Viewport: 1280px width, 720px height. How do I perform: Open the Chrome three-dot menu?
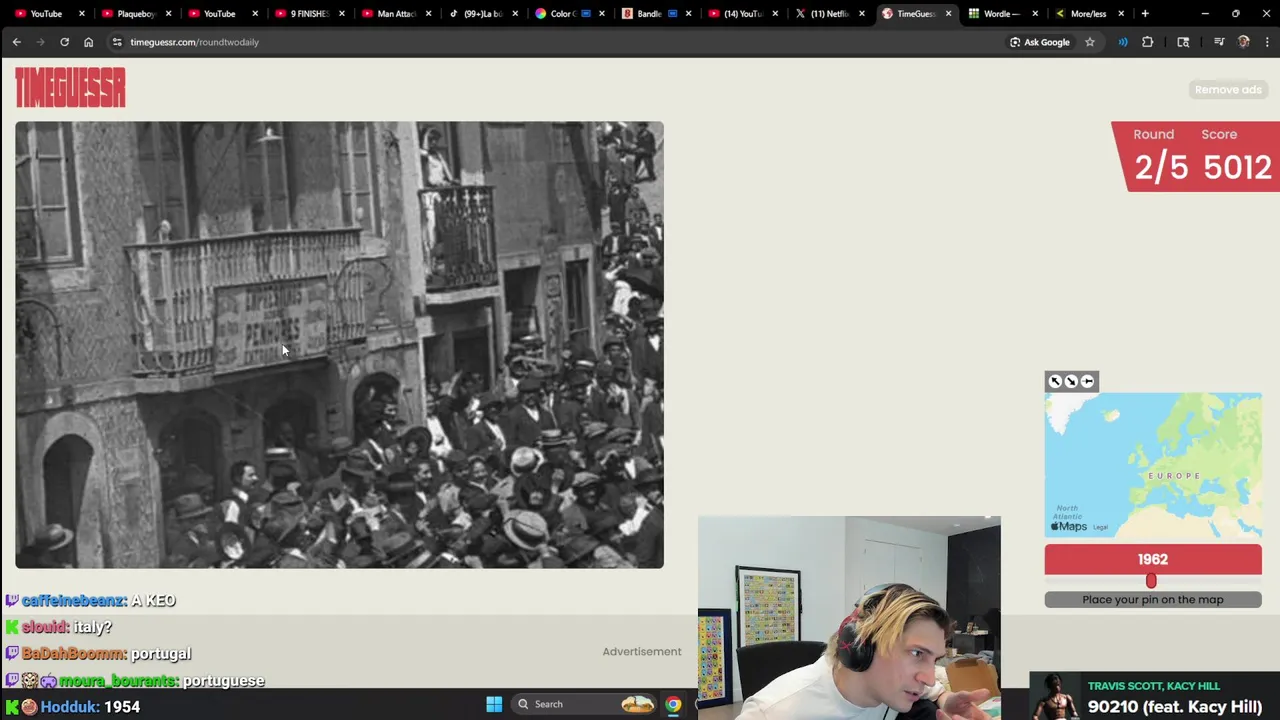(1267, 42)
